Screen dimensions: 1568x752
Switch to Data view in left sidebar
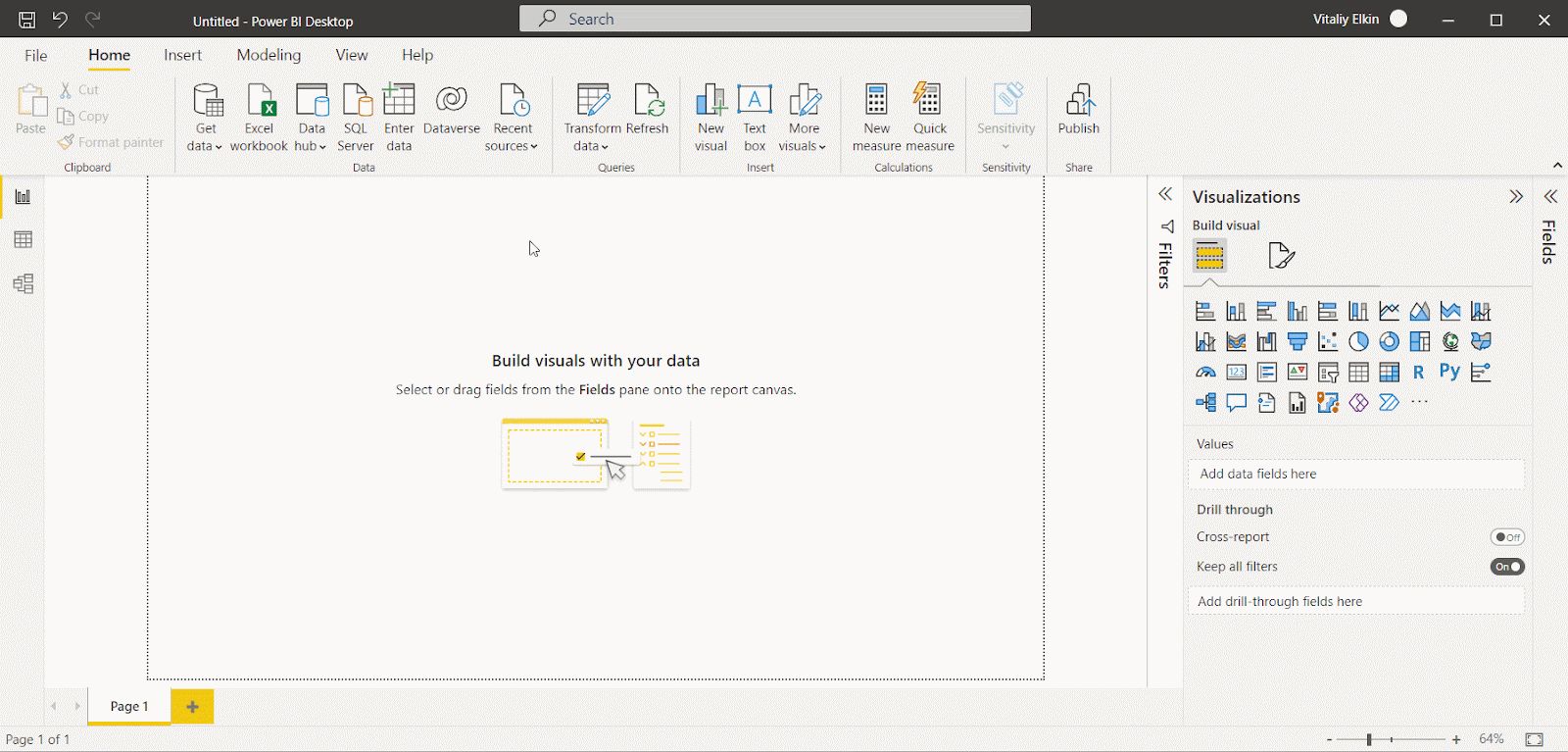coord(23,240)
